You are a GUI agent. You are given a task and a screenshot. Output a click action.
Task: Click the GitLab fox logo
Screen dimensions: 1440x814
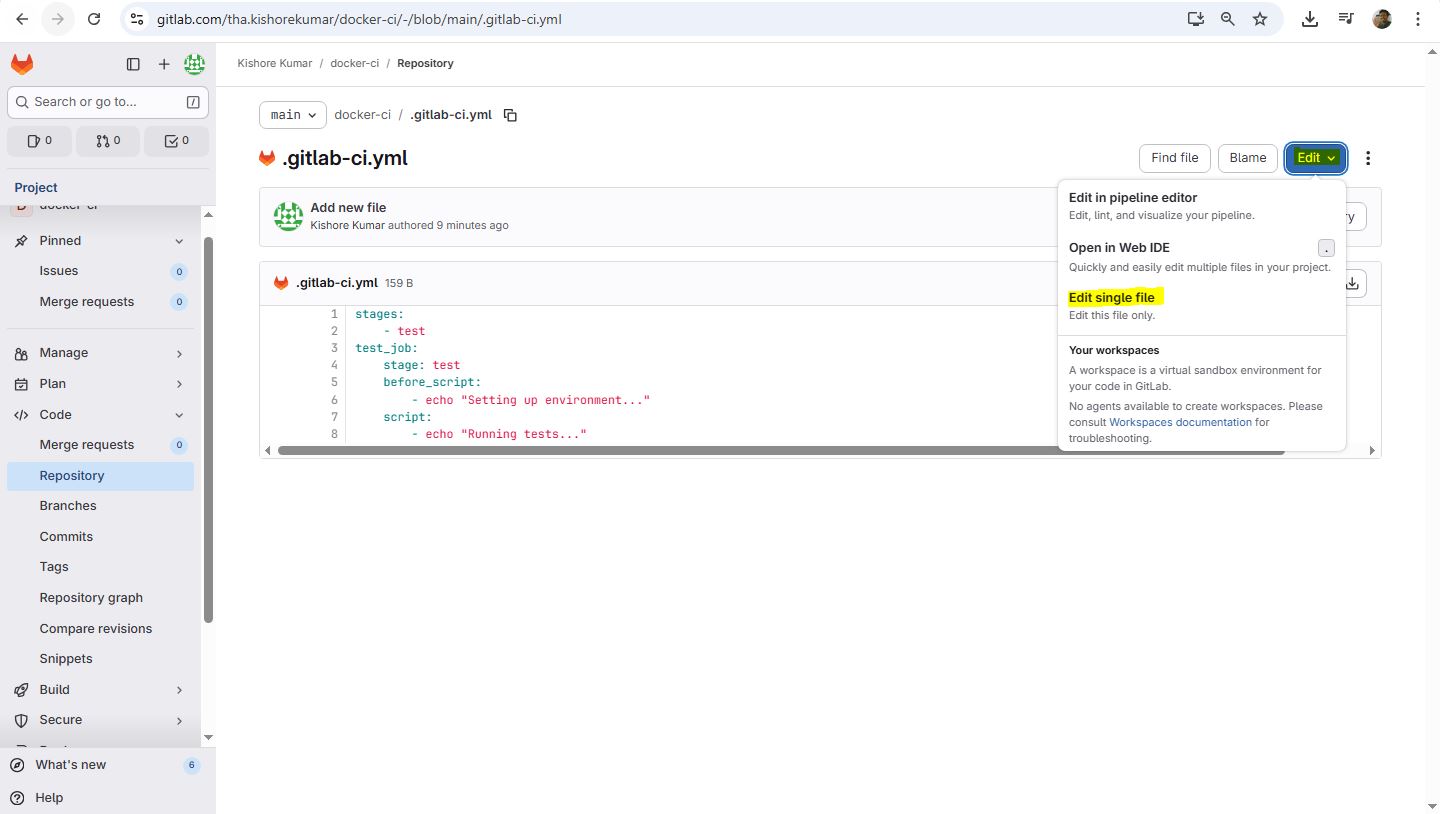(22, 65)
